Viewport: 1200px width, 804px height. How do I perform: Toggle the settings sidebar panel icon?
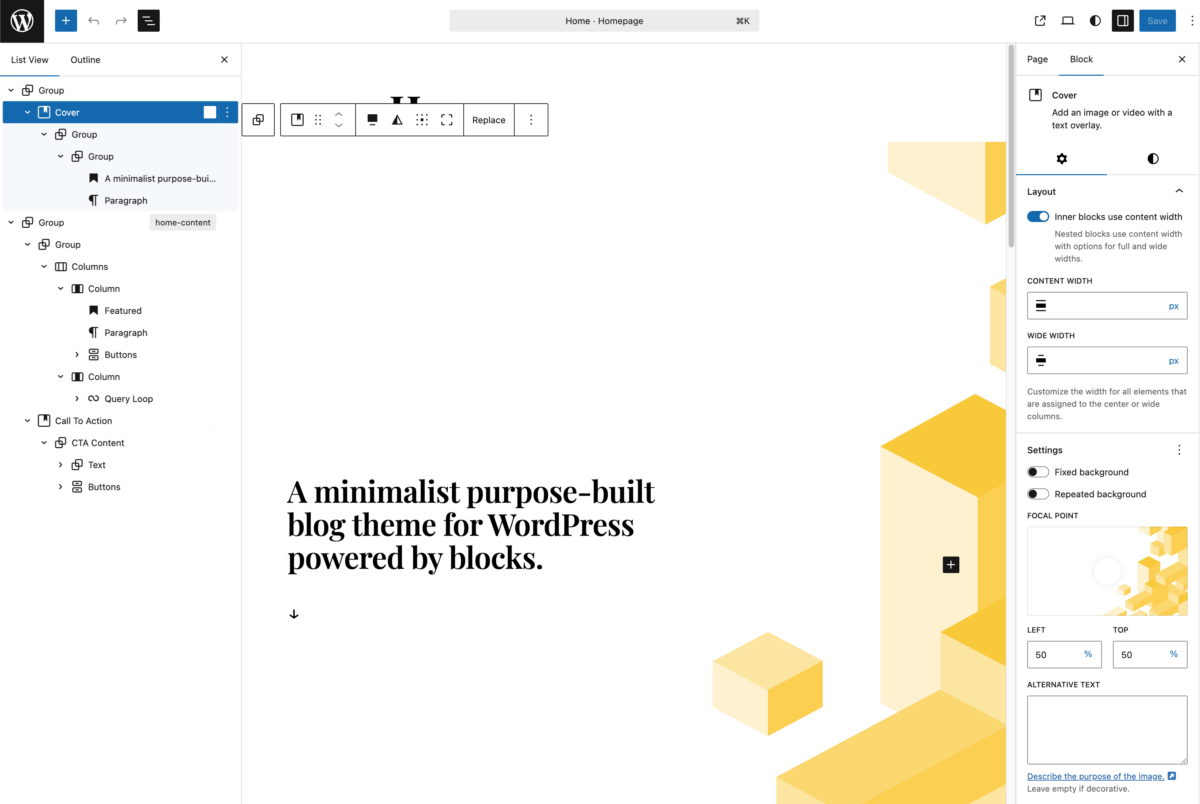[x=1123, y=20]
